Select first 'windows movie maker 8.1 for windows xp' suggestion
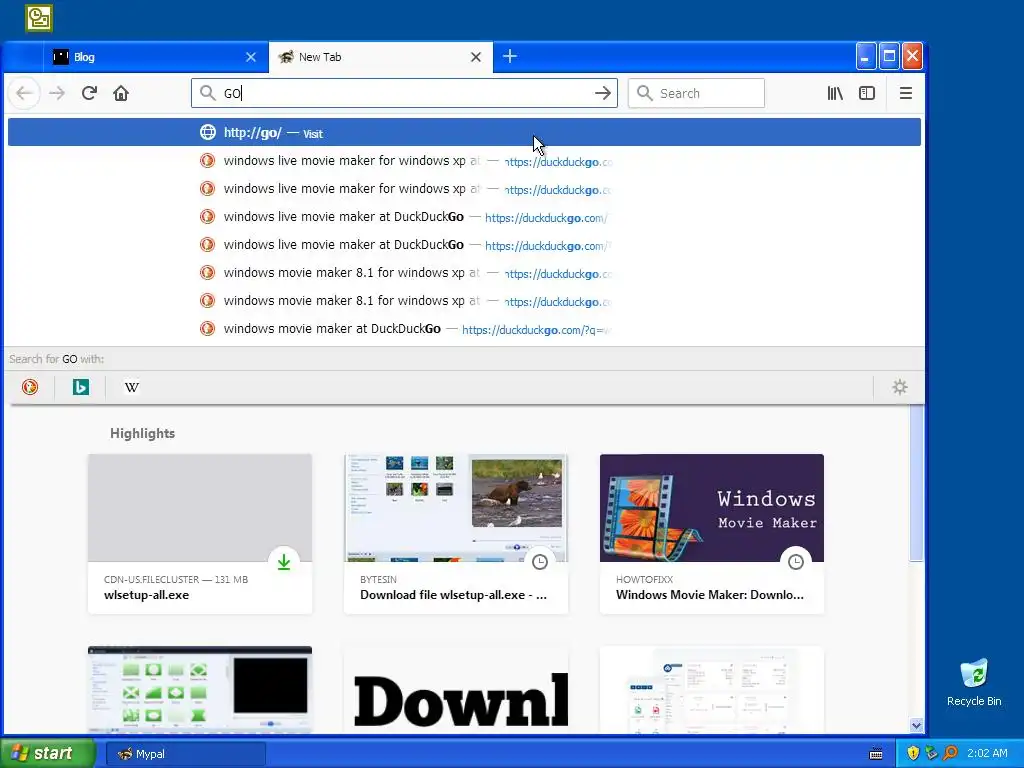The width and height of the screenshot is (1024, 768). coord(464,273)
